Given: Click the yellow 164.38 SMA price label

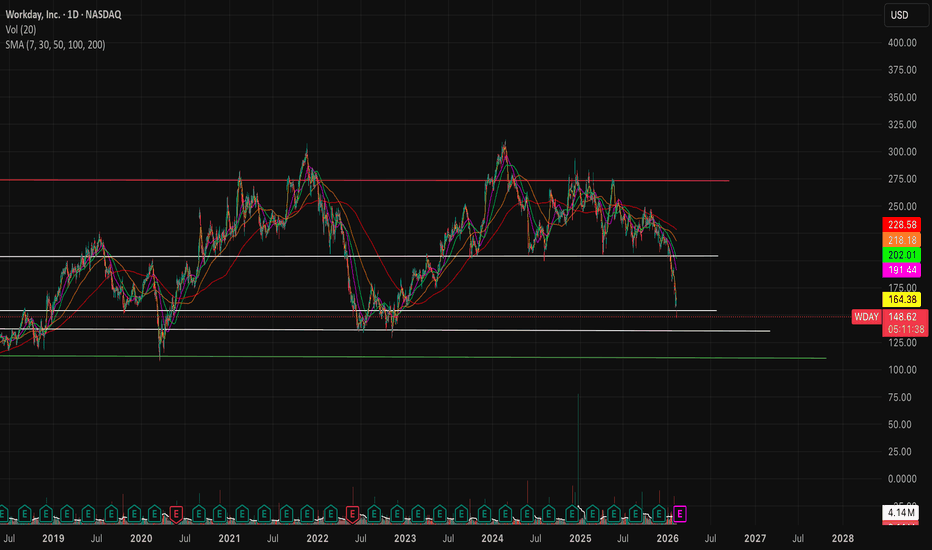Looking at the screenshot, I should pos(903,299).
